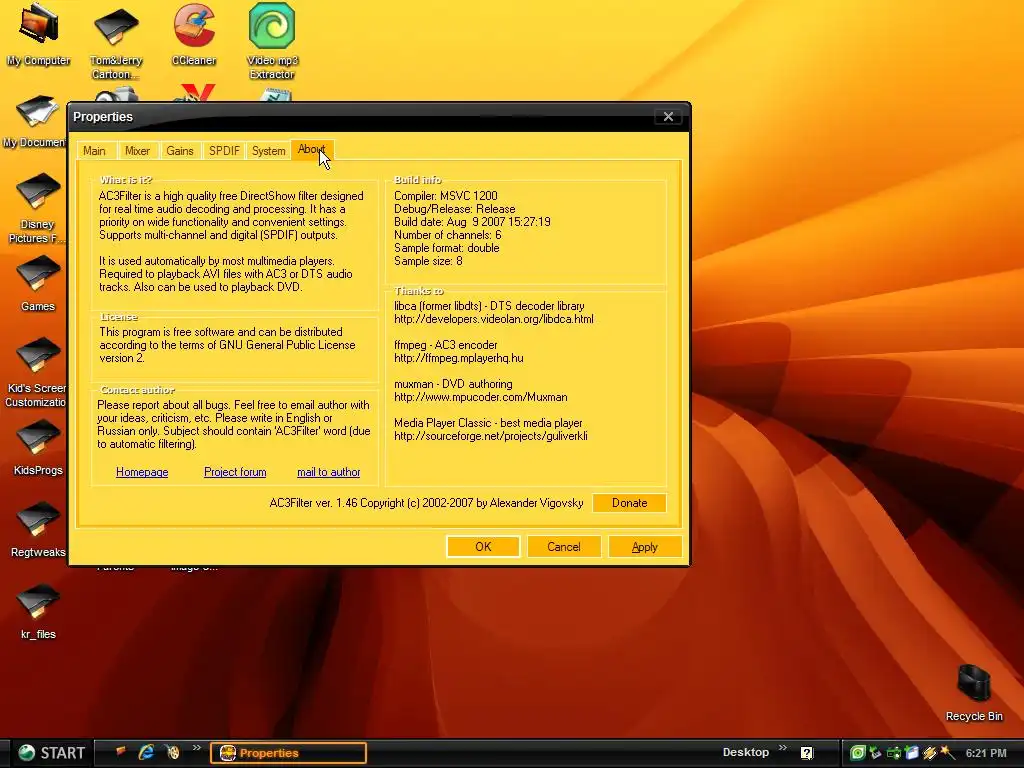Image resolution: width=1024 pixels, height=768 pixels.
Task: Expand the quick launch overflow chevron
Action: point(197,748)
